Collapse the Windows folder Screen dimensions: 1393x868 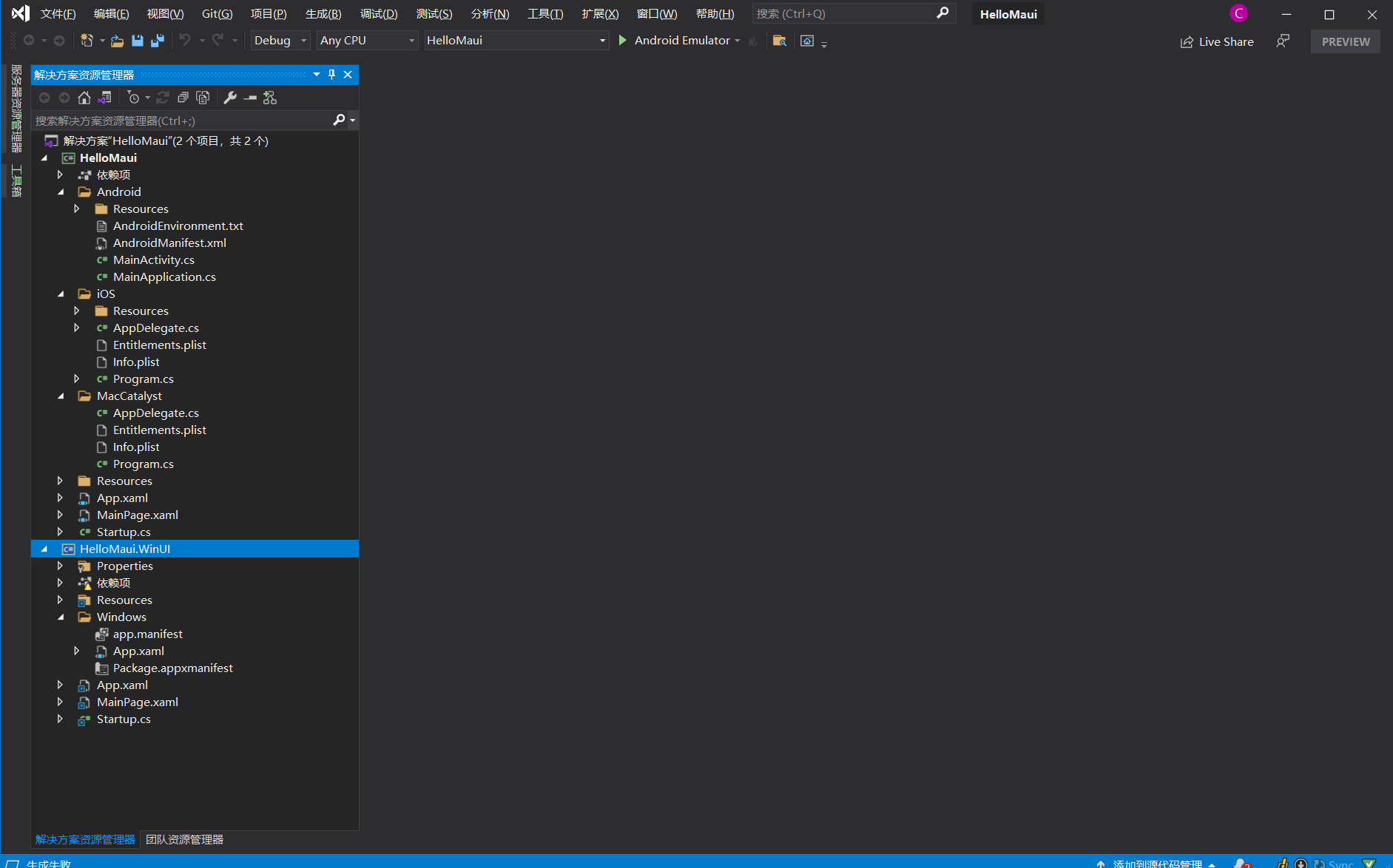(61, 617)
